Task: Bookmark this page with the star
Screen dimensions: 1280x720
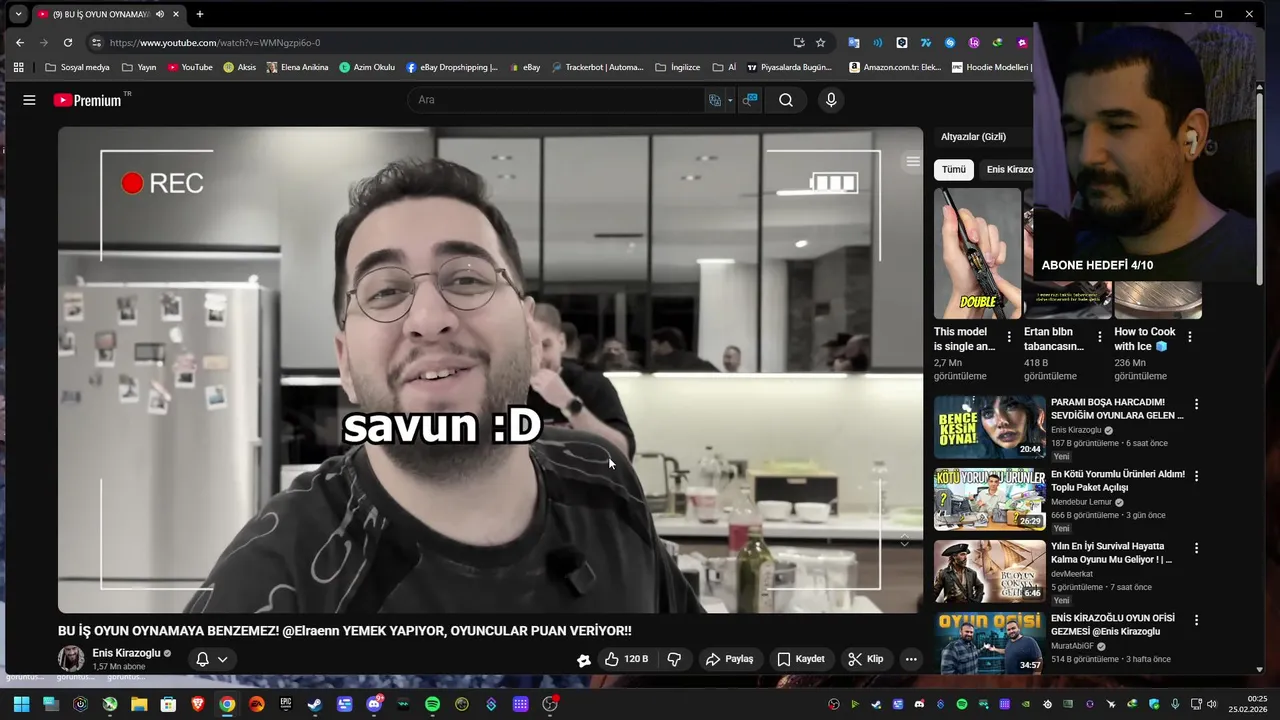Action: pyautogui.click(x=821, y=42)
